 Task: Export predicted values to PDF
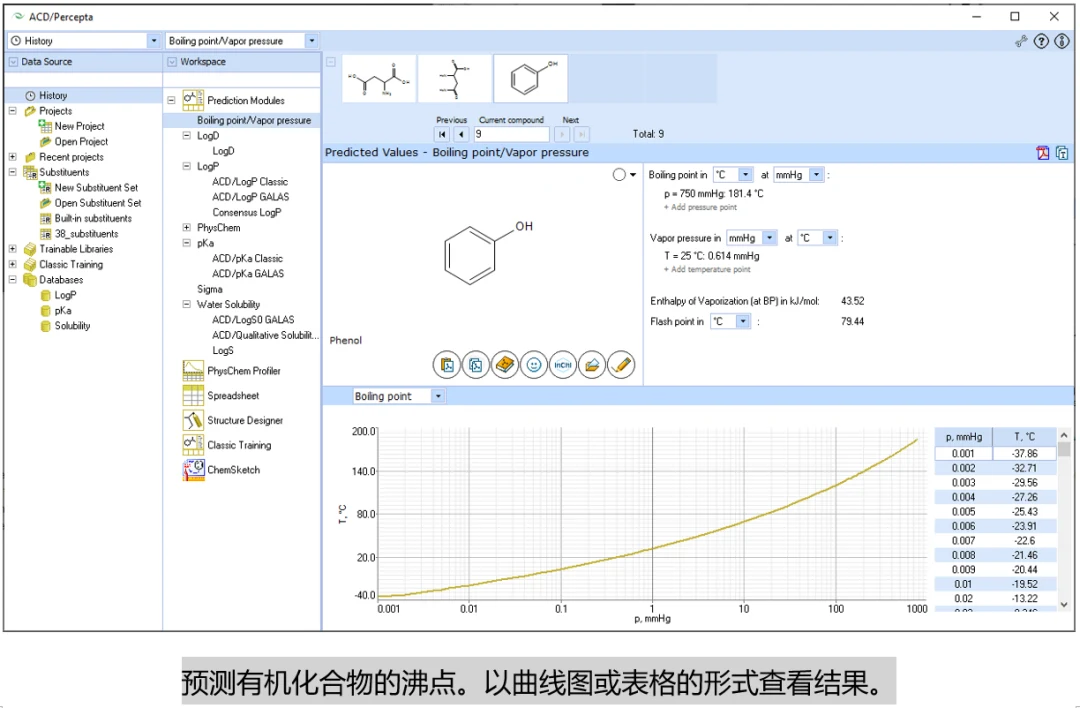click(x=1043, y=153)
